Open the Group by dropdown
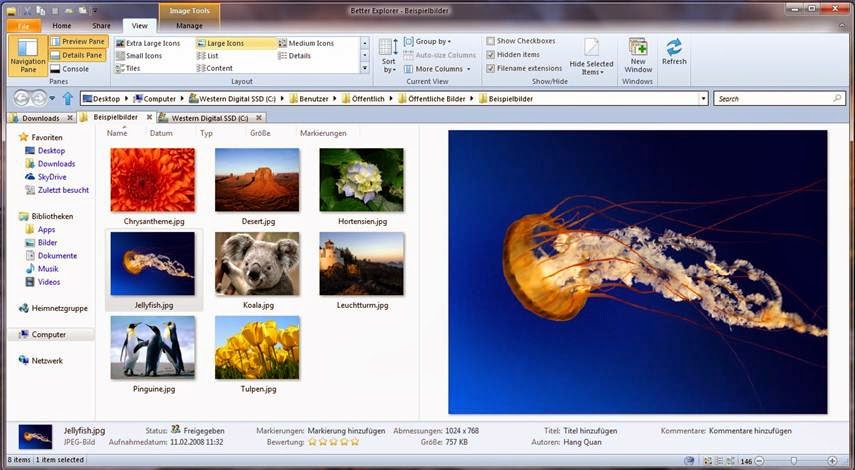The height and width of the screenshot is (470, 855). [428, 41]
